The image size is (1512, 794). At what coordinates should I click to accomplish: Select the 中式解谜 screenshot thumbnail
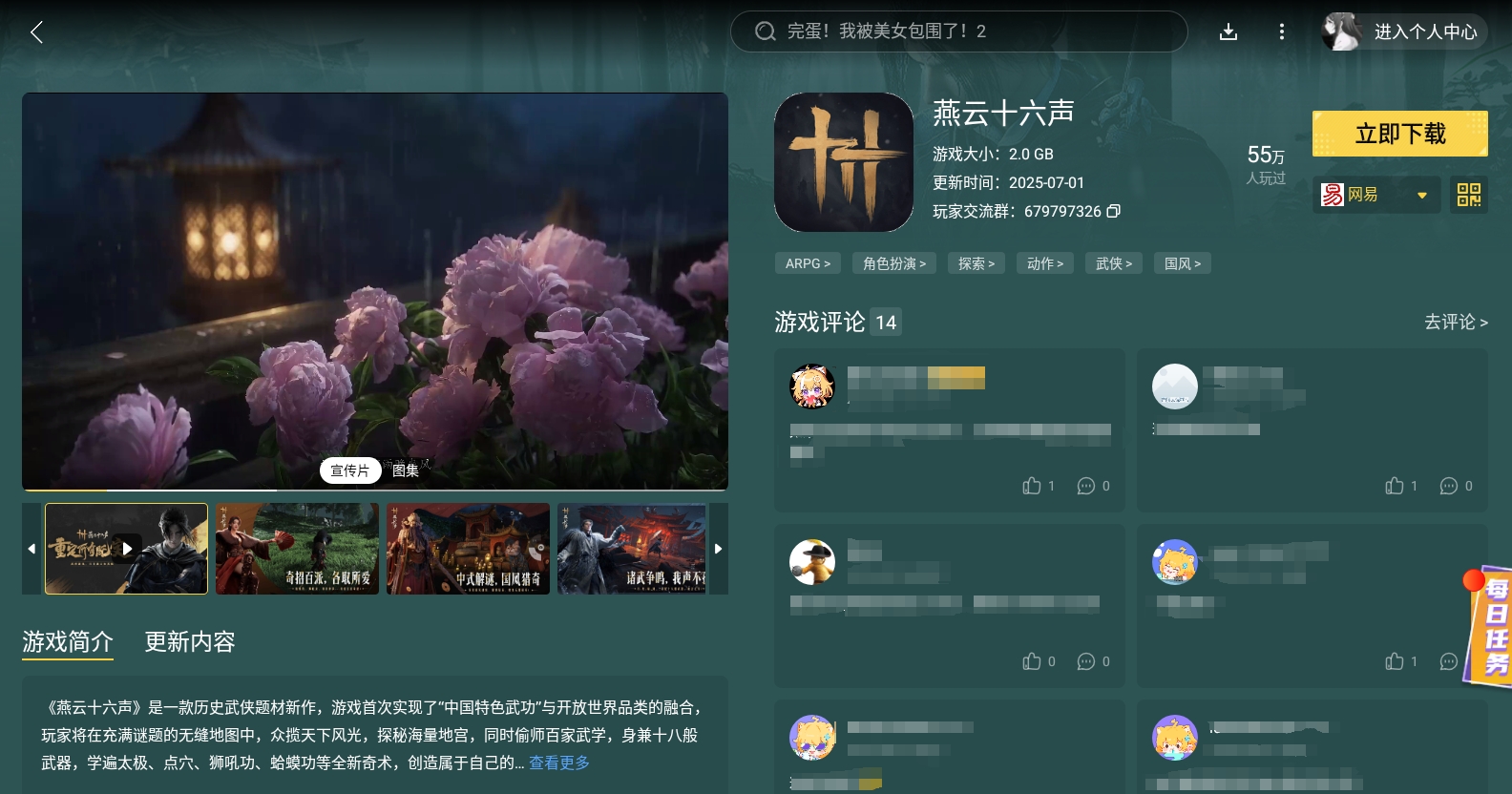tap(468, 549)
